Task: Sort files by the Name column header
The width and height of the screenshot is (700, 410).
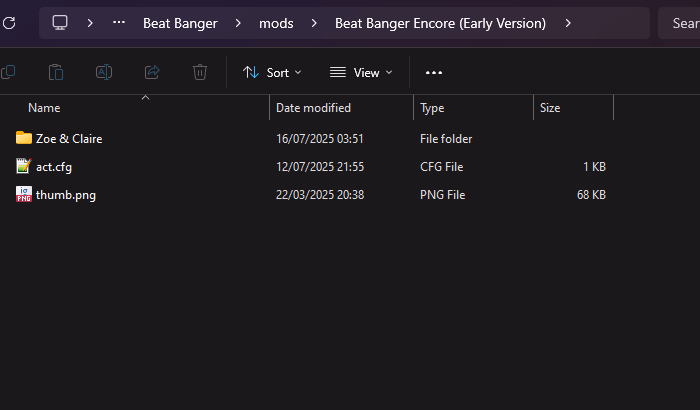Action: coord(44,107)
